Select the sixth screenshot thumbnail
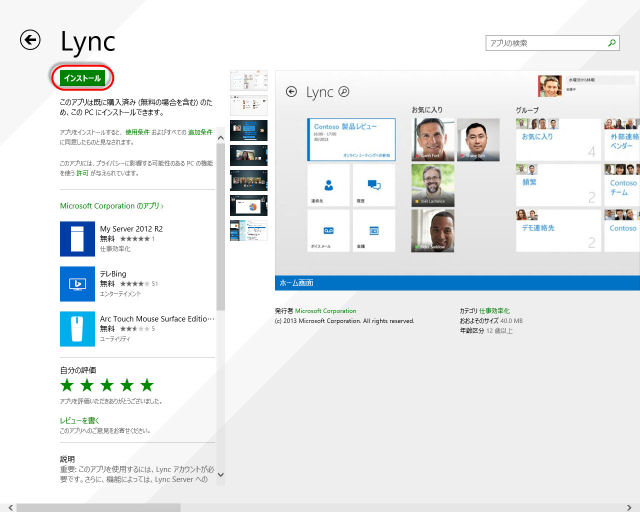This screenshot has height=512, width=640. (249, 205)
